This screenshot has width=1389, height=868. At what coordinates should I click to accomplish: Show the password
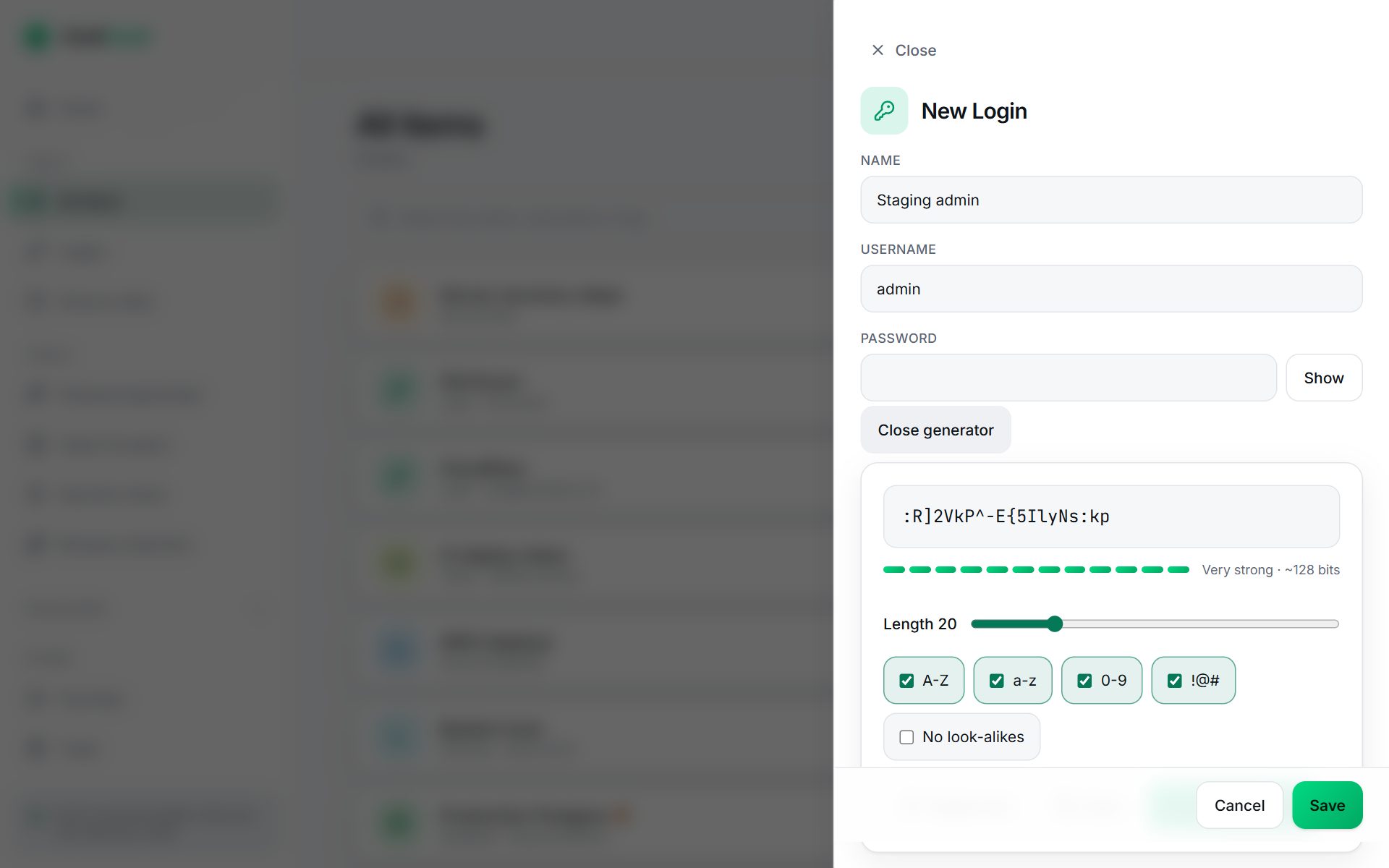coord(1324,378)
